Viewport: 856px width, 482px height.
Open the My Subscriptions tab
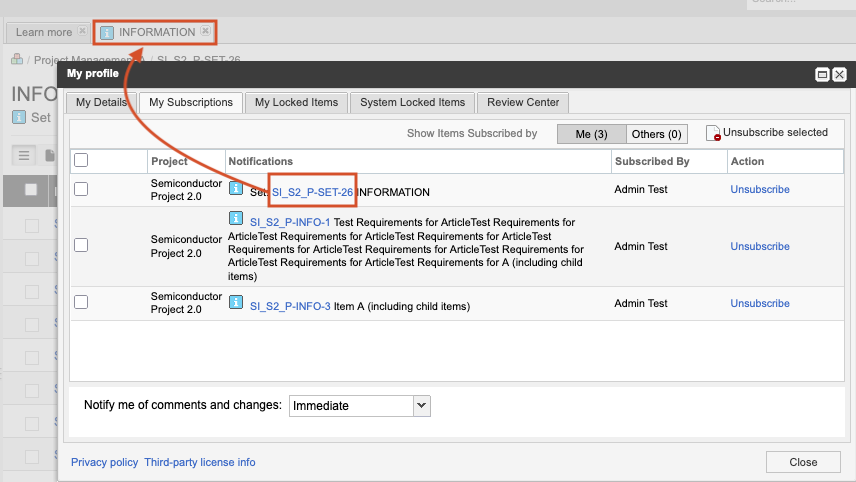(x=191, y=103)
